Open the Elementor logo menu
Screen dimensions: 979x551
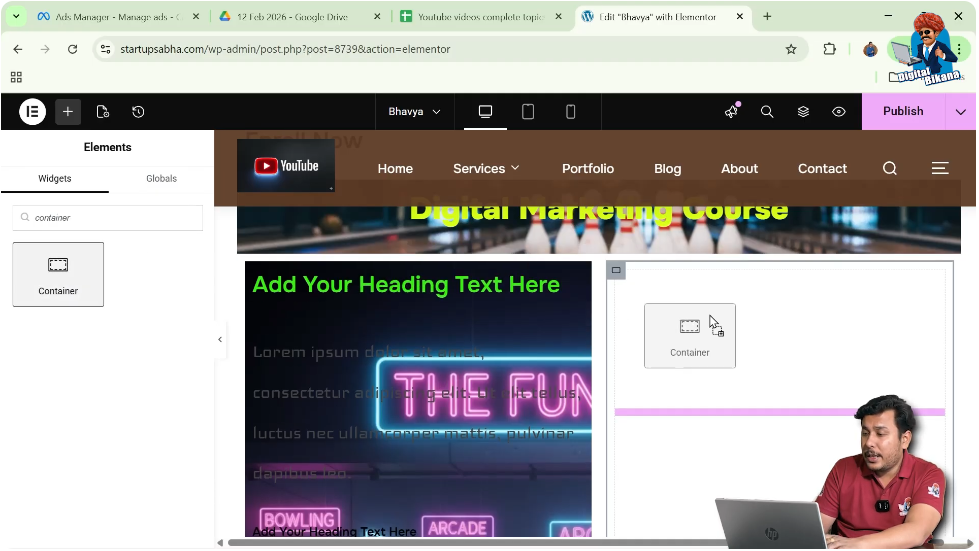click(x=32, y=112)
